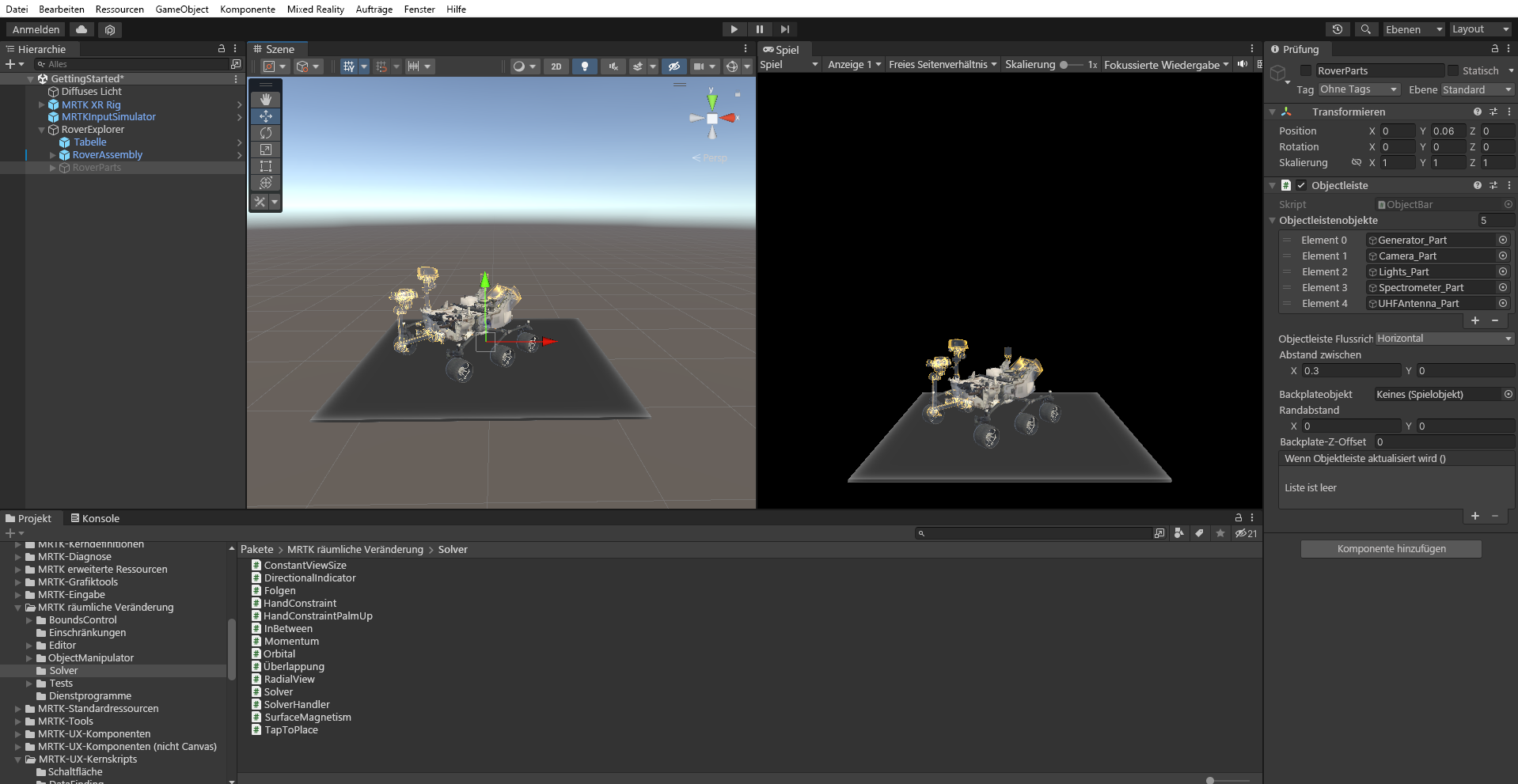The height and width of the screenshot is (784, 1518).
Task: Disable the Objectleiste component checkbox
Action: pyautogui.click(x=1300, y=185)
